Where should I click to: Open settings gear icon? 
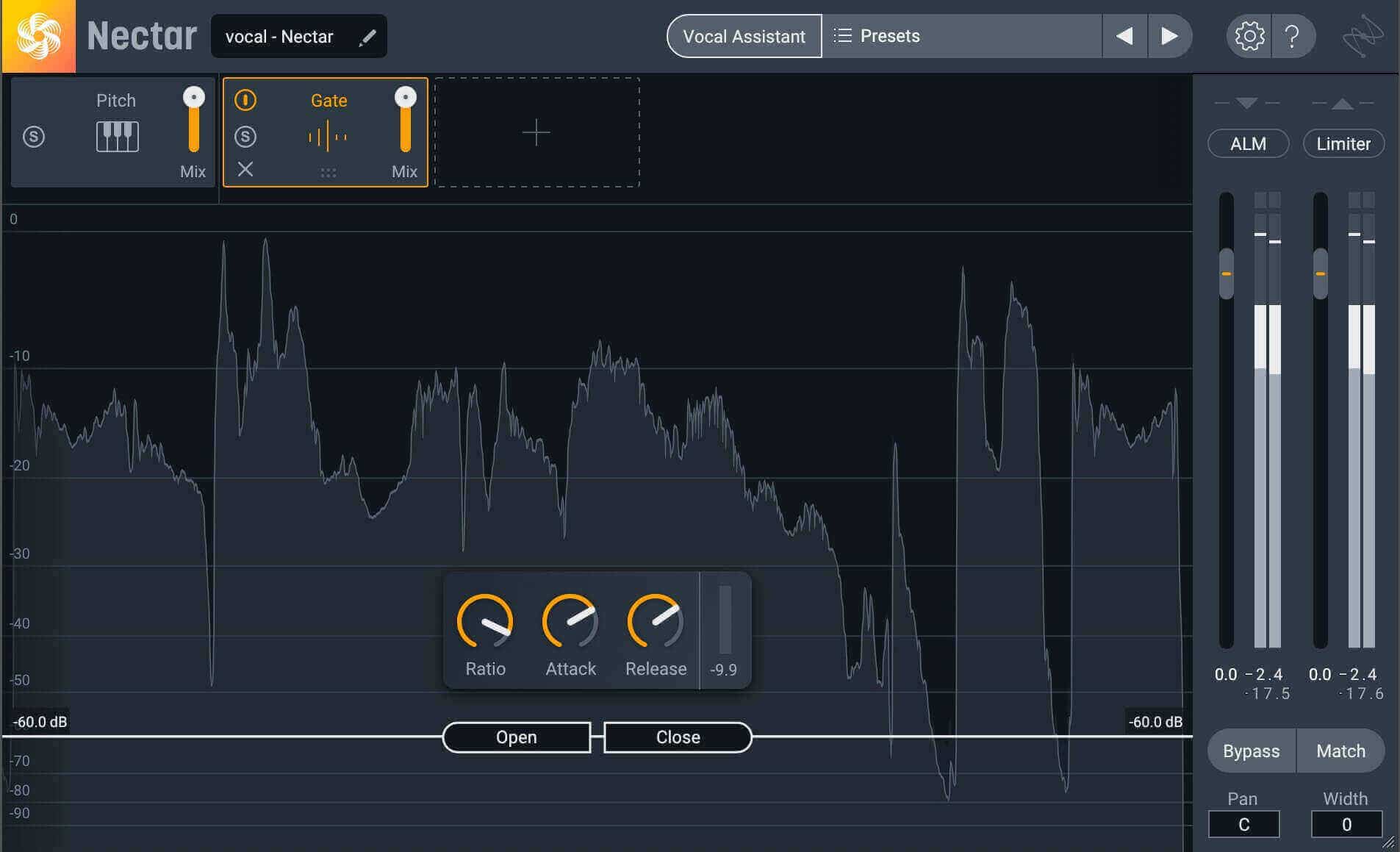tap(1249, 36)
